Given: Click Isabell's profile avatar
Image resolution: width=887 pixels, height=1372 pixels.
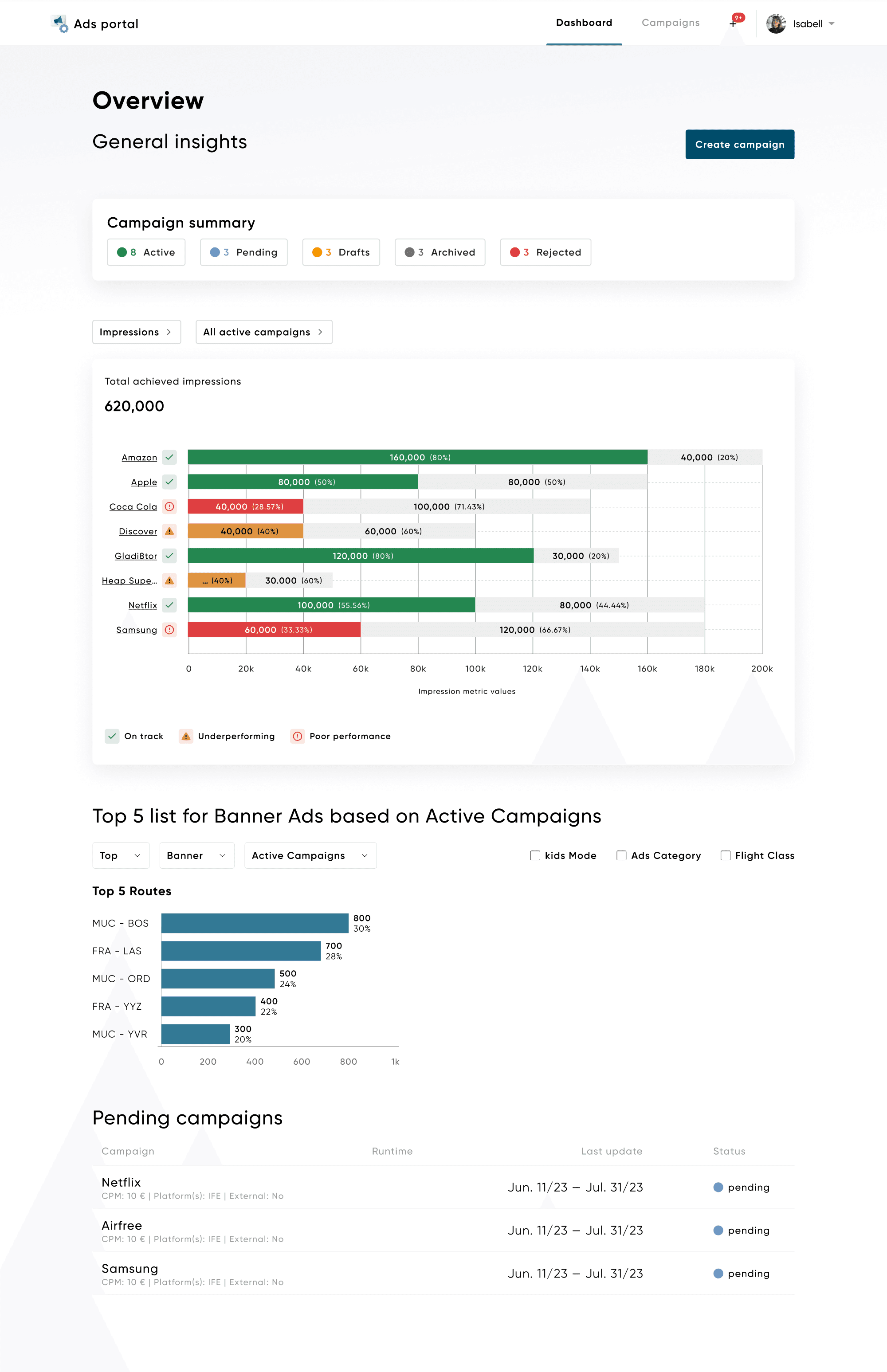Looking at the screenshot, I should pyautogui.click(x=775, y=24).
